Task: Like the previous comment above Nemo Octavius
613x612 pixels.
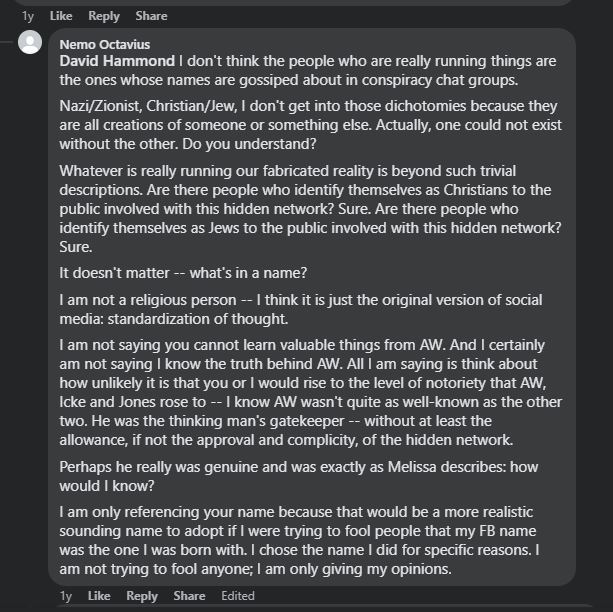Action: pos(61,16)
